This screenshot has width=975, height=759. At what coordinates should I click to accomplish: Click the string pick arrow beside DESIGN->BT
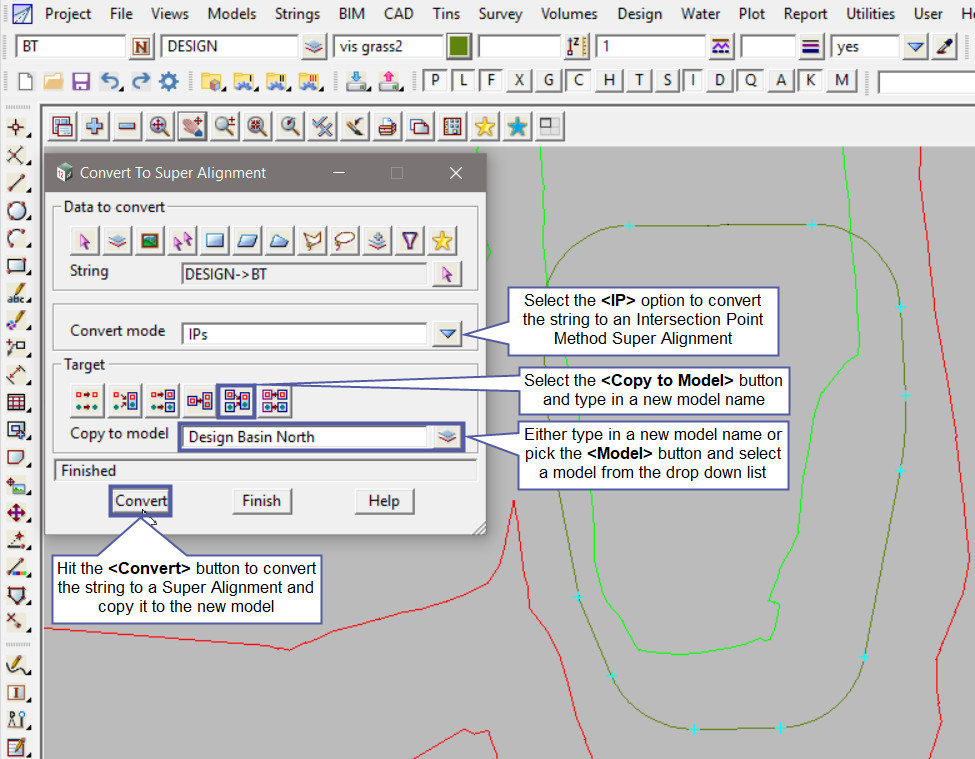[x=447, y=273]
